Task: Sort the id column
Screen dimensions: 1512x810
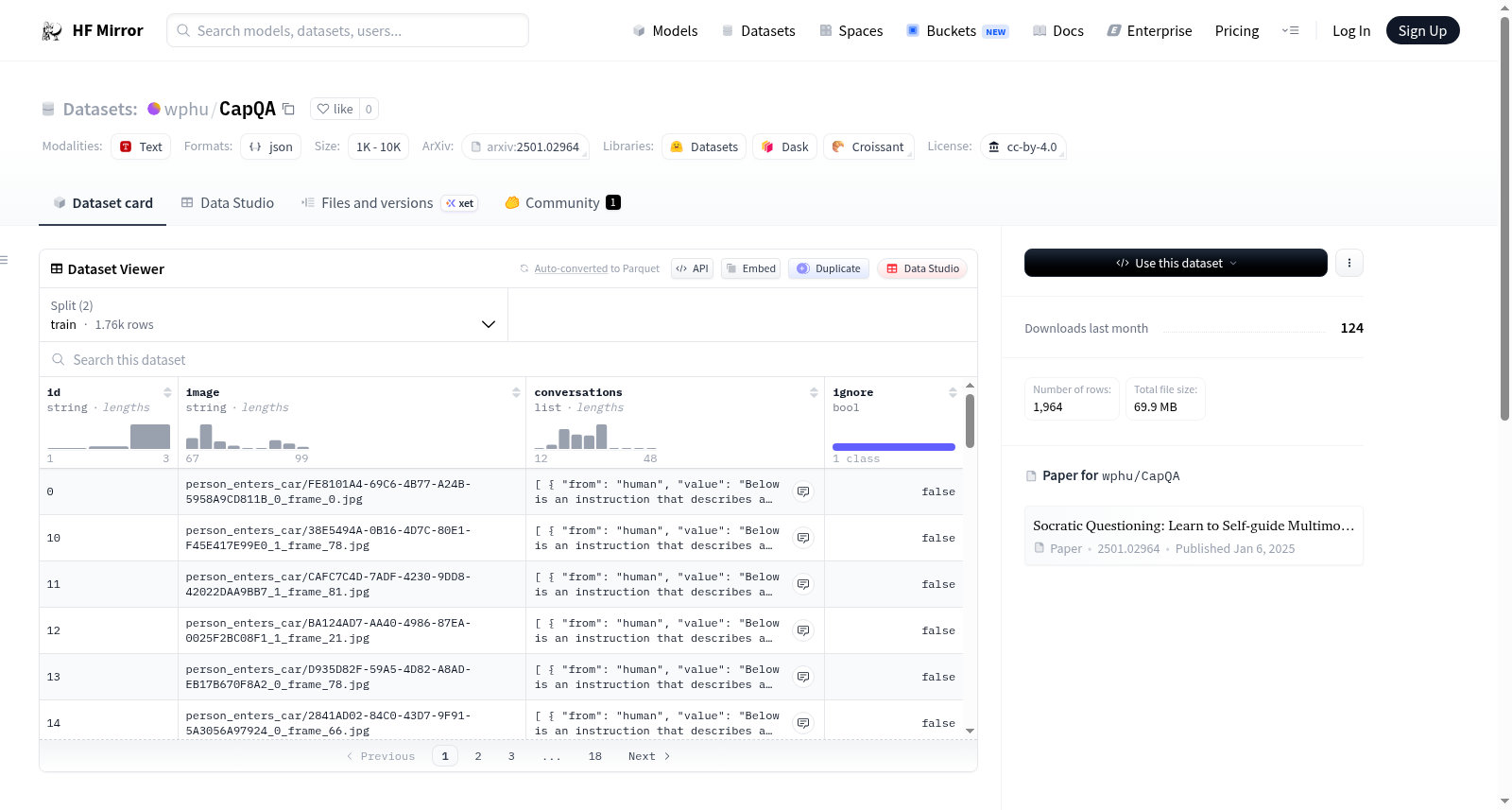Action: coord(167,392)
